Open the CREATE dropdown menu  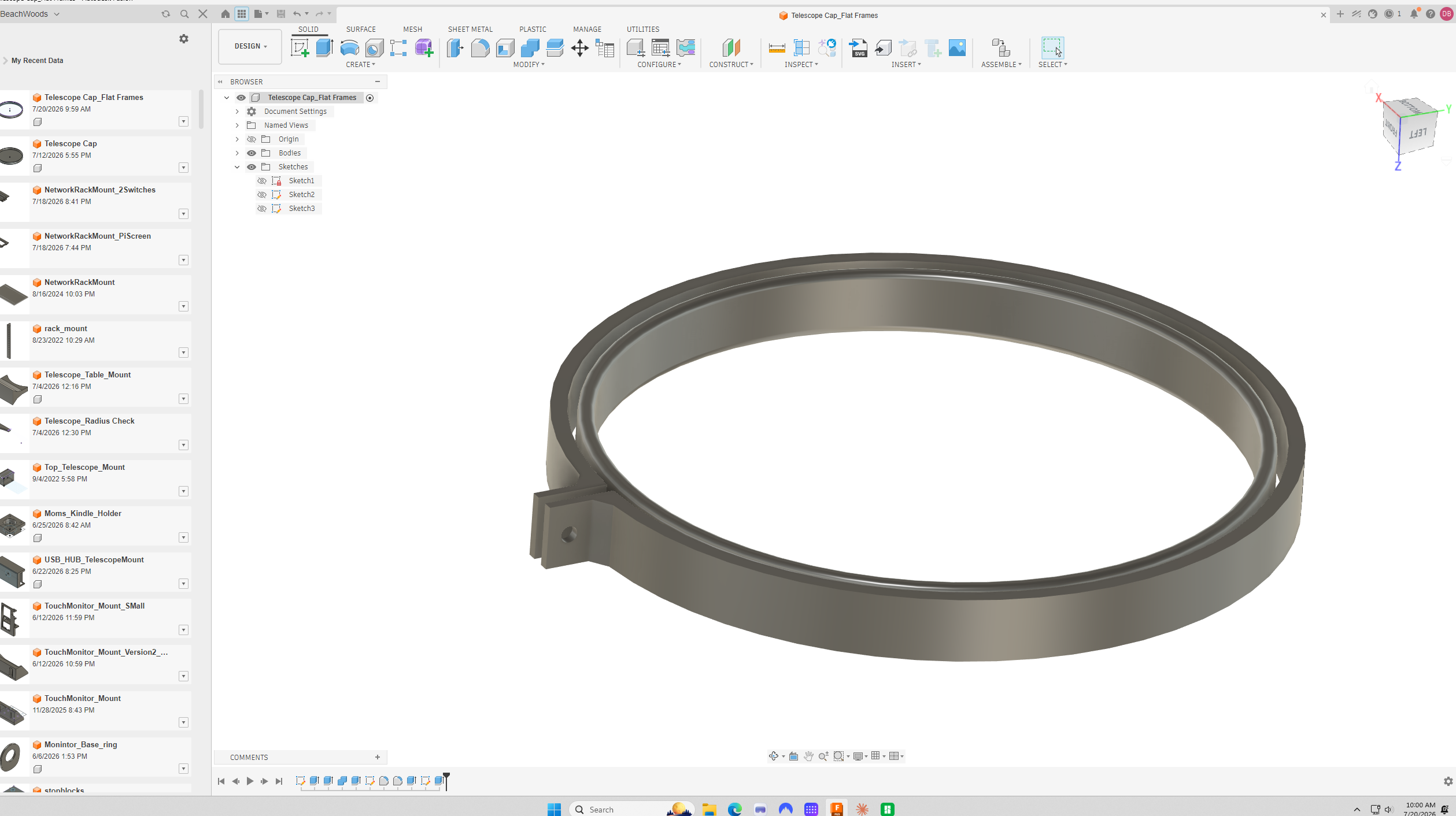point(360,65)
